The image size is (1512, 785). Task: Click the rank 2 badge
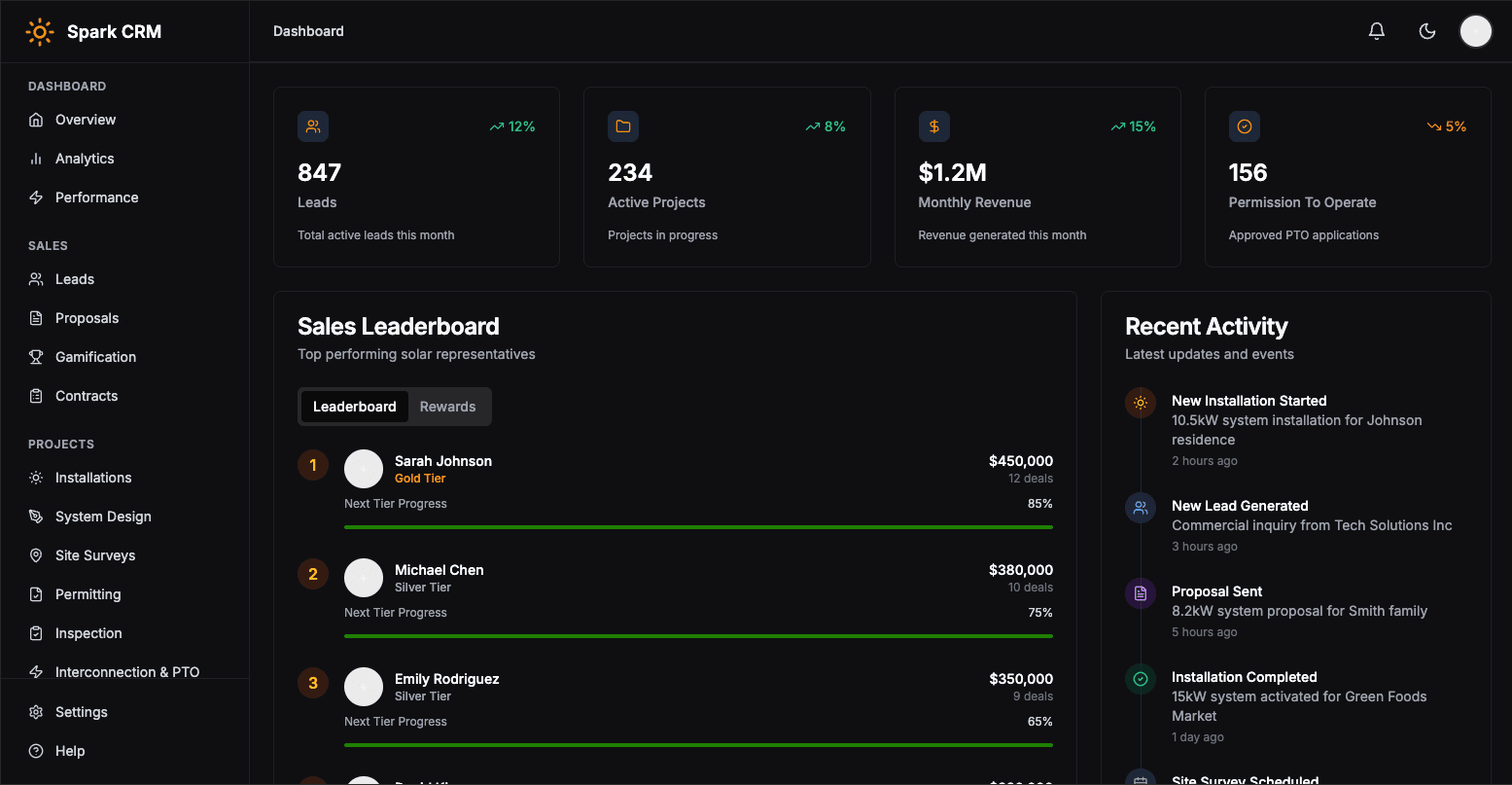pyautogui.click(x=313, y=574)
